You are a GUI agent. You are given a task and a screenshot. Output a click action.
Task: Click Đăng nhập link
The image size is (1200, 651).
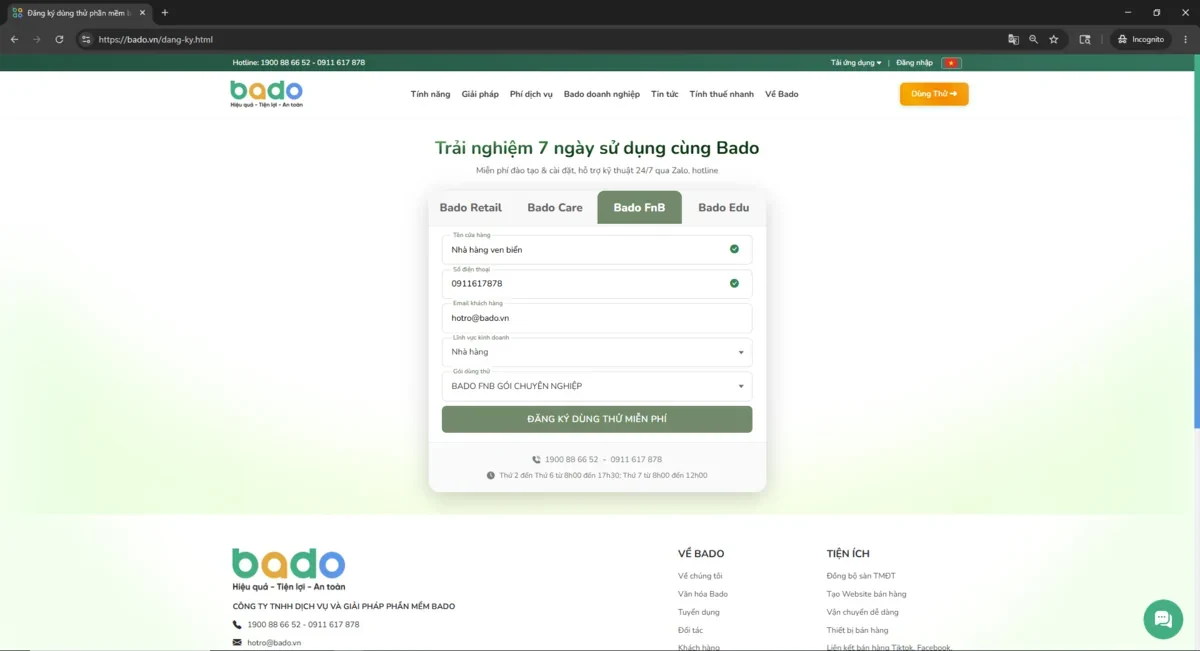(914, 63)
